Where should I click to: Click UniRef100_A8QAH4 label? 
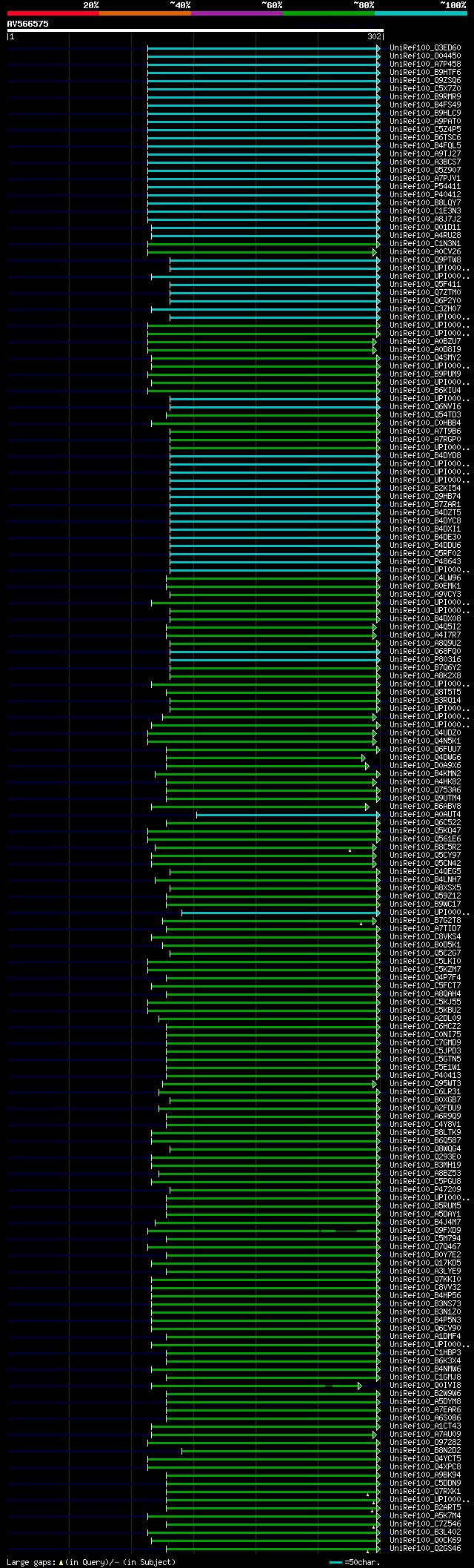click(x=425, y=993)
